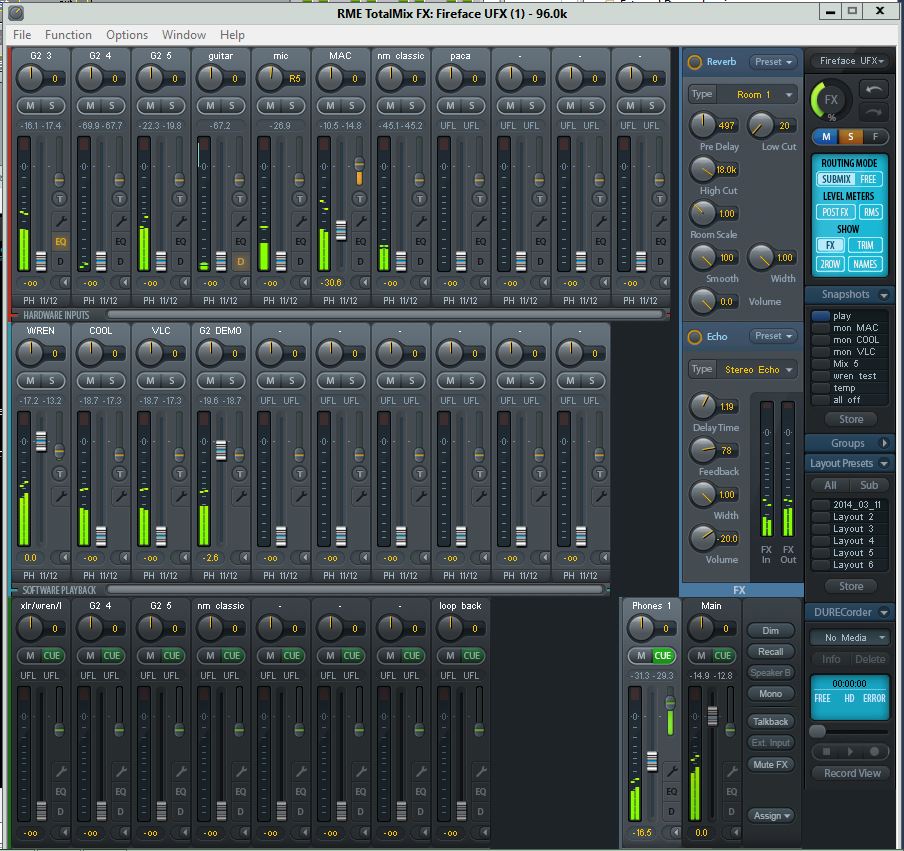This screenshot has width=904, height=851.
Task: Select the Sub layout presets tab
Action: [869, 485]
